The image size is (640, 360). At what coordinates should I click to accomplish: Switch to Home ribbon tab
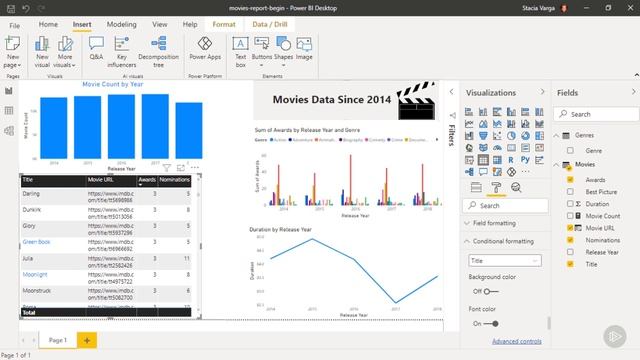[x=48, y=24]
